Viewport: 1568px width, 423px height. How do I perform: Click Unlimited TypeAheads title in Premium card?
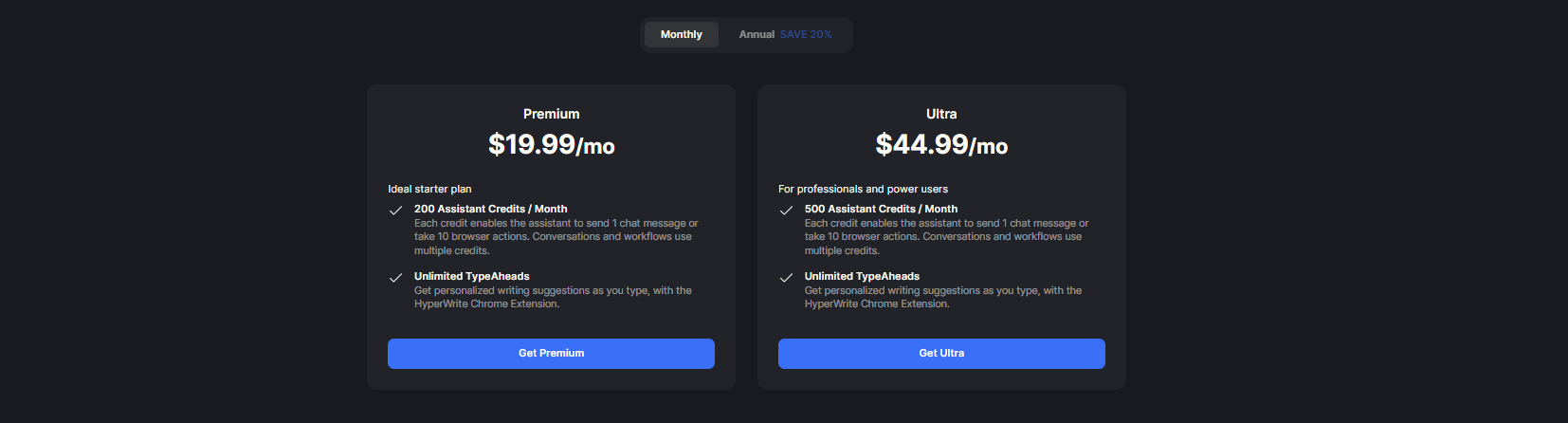471,276
